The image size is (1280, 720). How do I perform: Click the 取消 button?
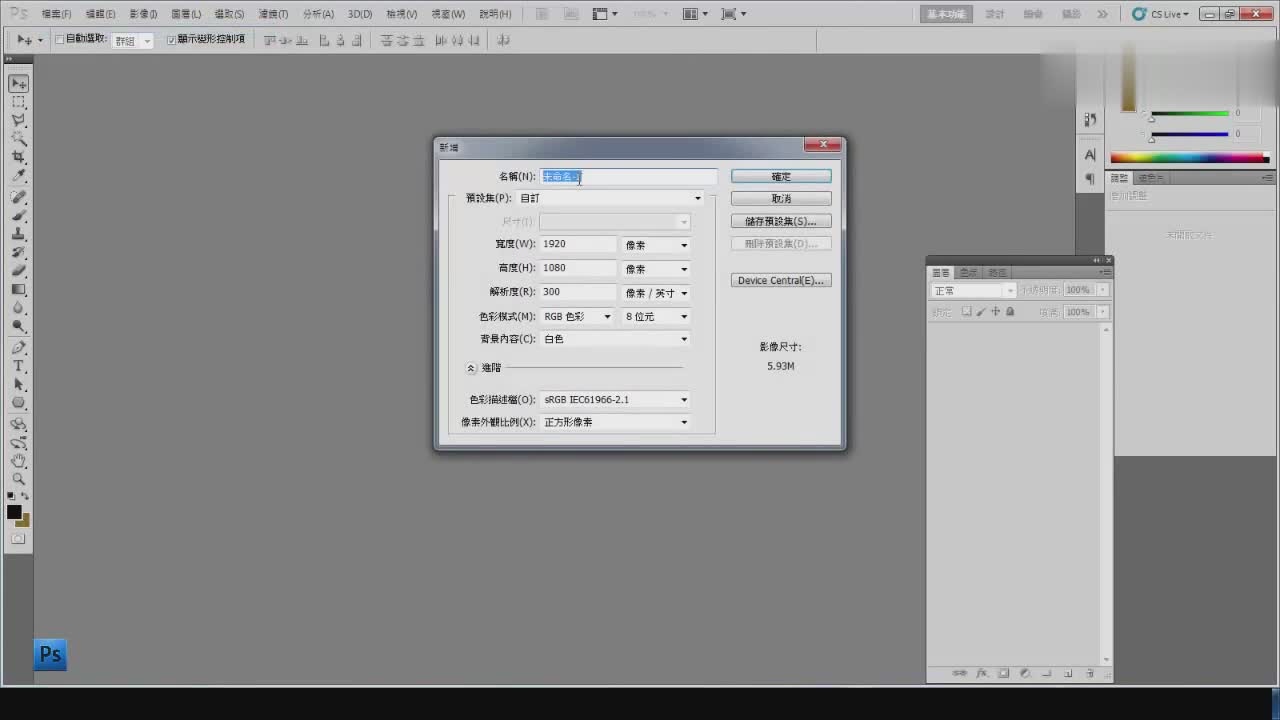[781, 198]
